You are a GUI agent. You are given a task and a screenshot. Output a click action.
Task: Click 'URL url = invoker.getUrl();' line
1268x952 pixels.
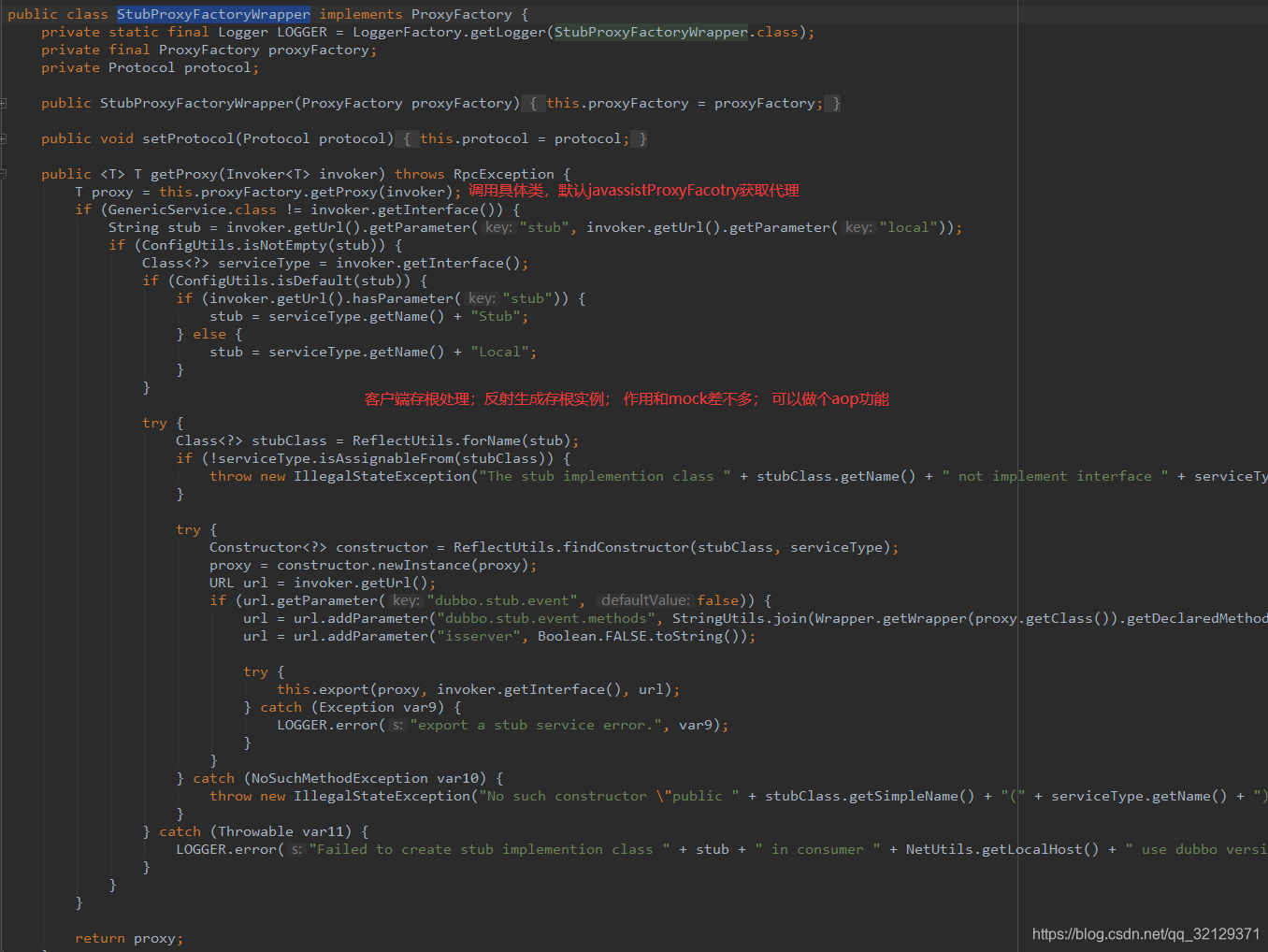(323, 583)
